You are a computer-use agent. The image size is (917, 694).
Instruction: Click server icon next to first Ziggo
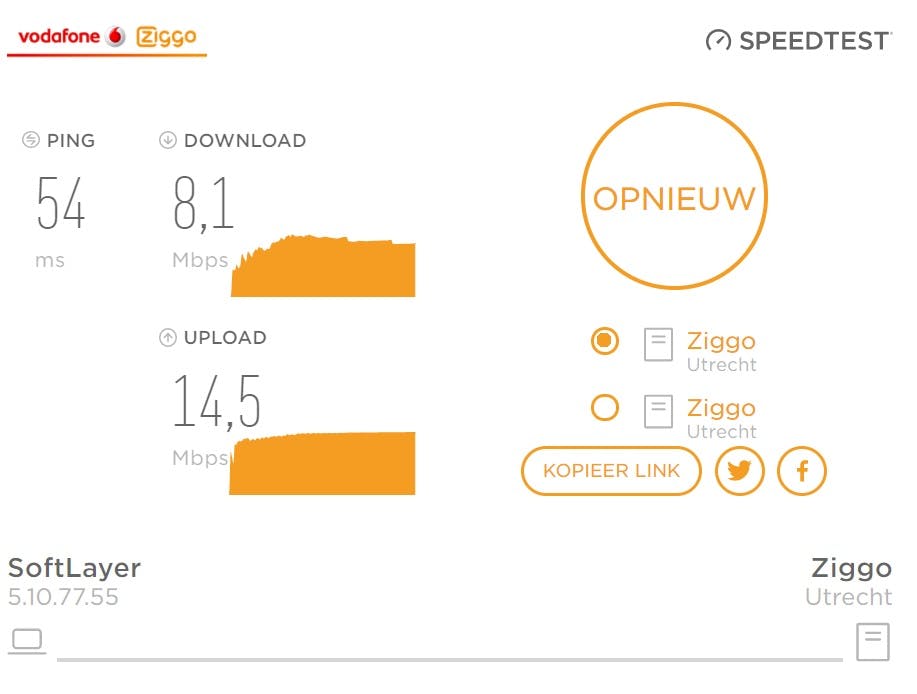[x=658, y=344]
